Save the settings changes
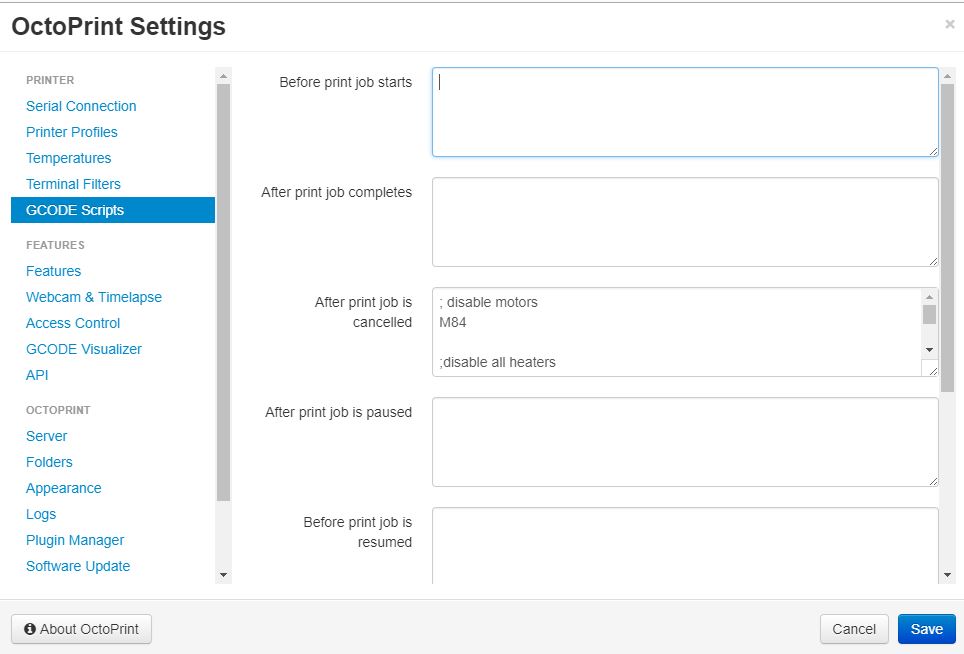 tap(926, 629)
